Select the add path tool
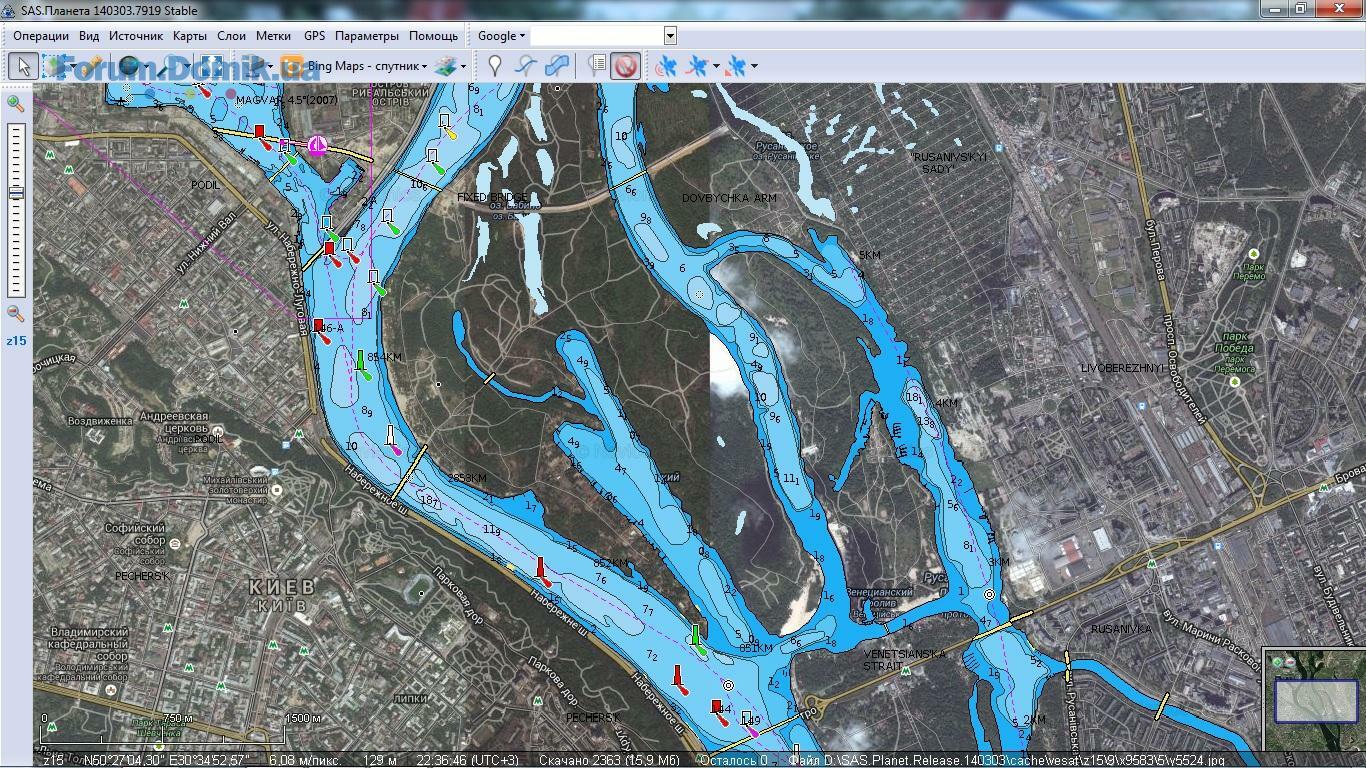This screenshot has width=1366, height=768. click(526, 66)
